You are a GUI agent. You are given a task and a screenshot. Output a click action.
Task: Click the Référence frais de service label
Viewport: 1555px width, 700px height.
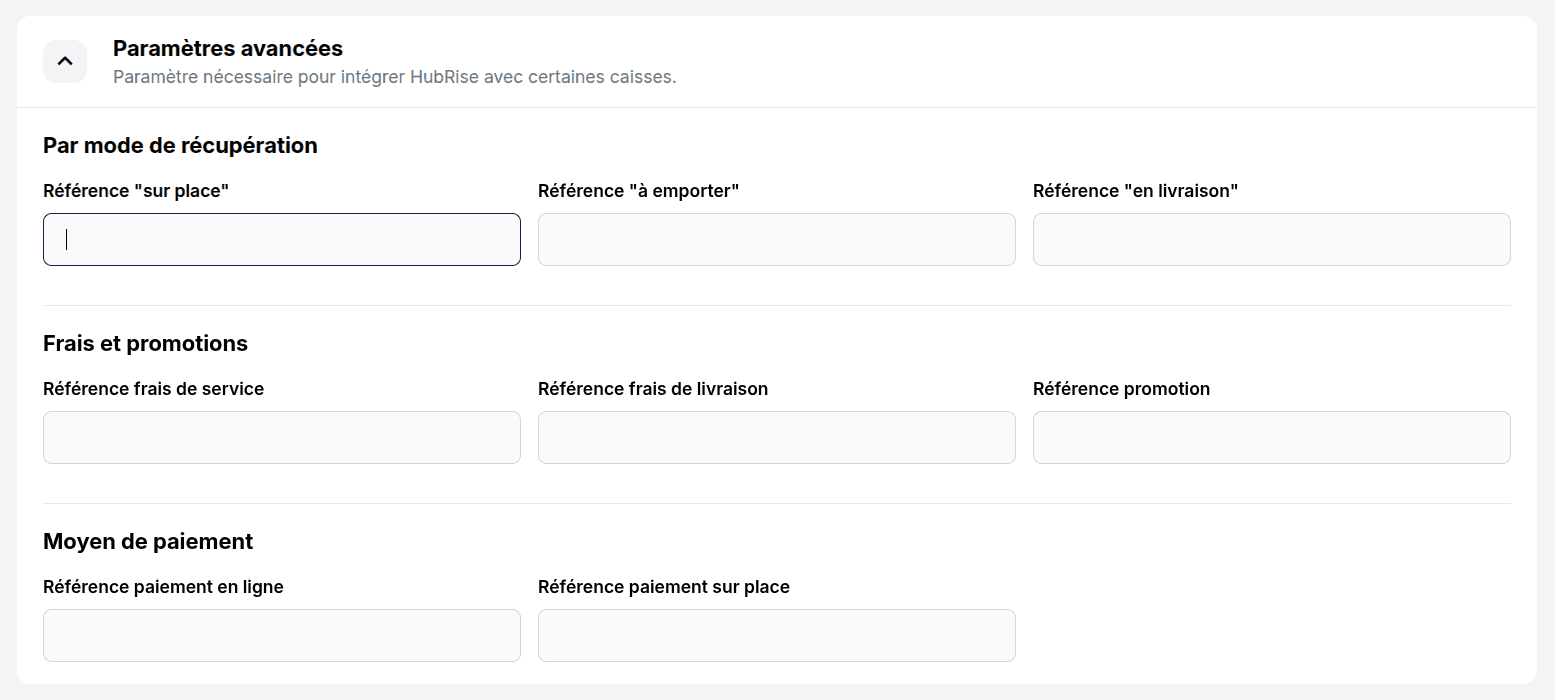coord(153,389)
